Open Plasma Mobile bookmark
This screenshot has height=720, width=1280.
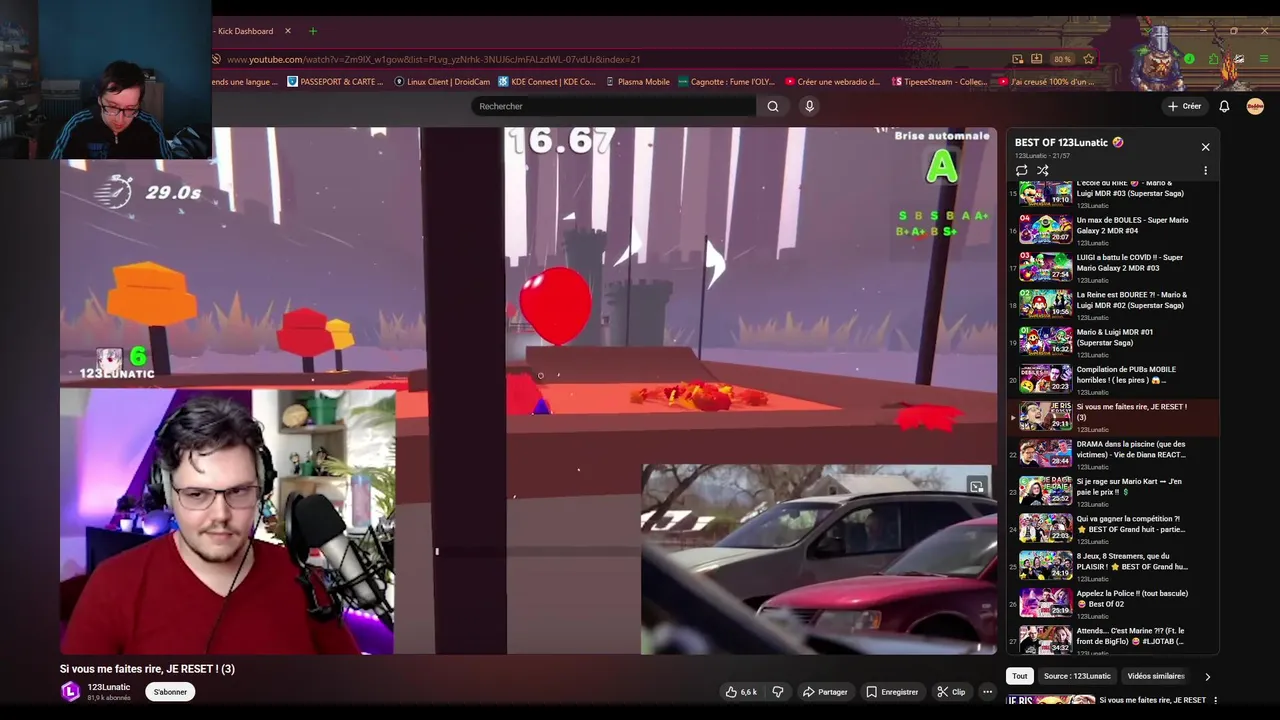point(637,82)
